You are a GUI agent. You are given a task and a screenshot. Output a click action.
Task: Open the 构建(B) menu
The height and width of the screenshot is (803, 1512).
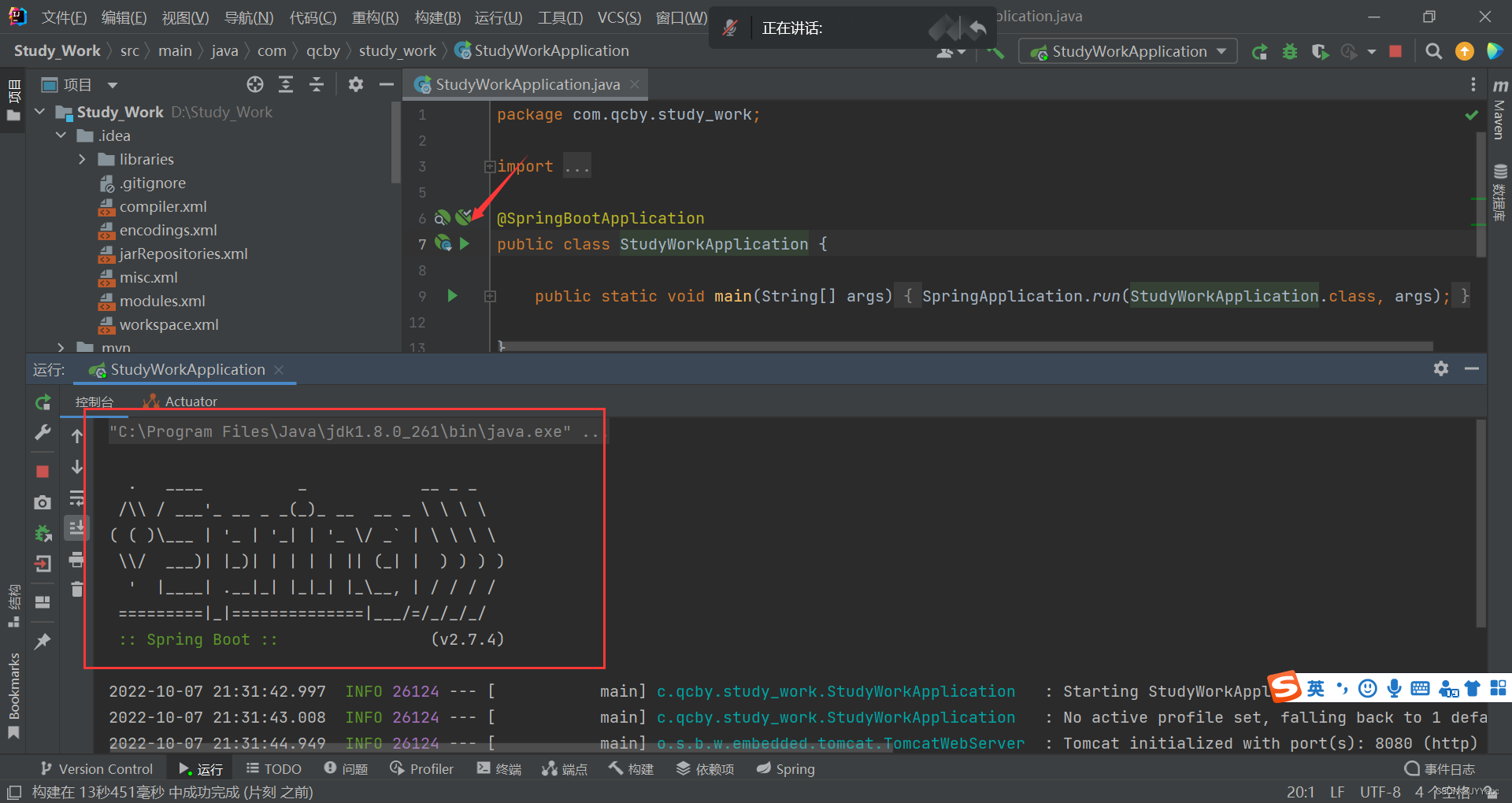pos(438,17)
